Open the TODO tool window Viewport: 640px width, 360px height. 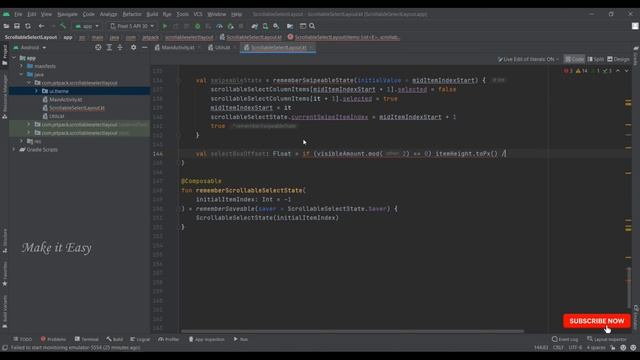click(x=22, y=339)
